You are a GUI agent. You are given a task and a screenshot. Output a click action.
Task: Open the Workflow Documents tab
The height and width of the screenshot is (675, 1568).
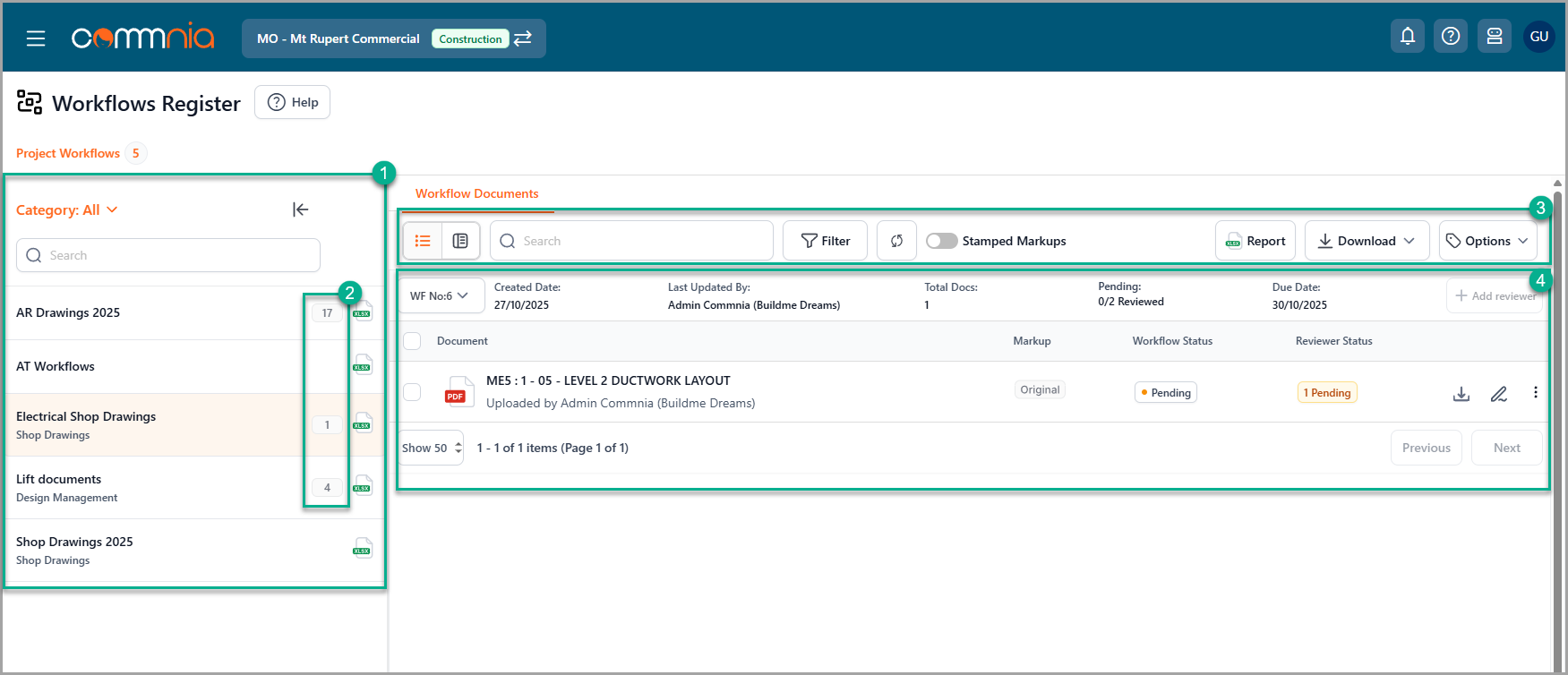tap(476, 193)
